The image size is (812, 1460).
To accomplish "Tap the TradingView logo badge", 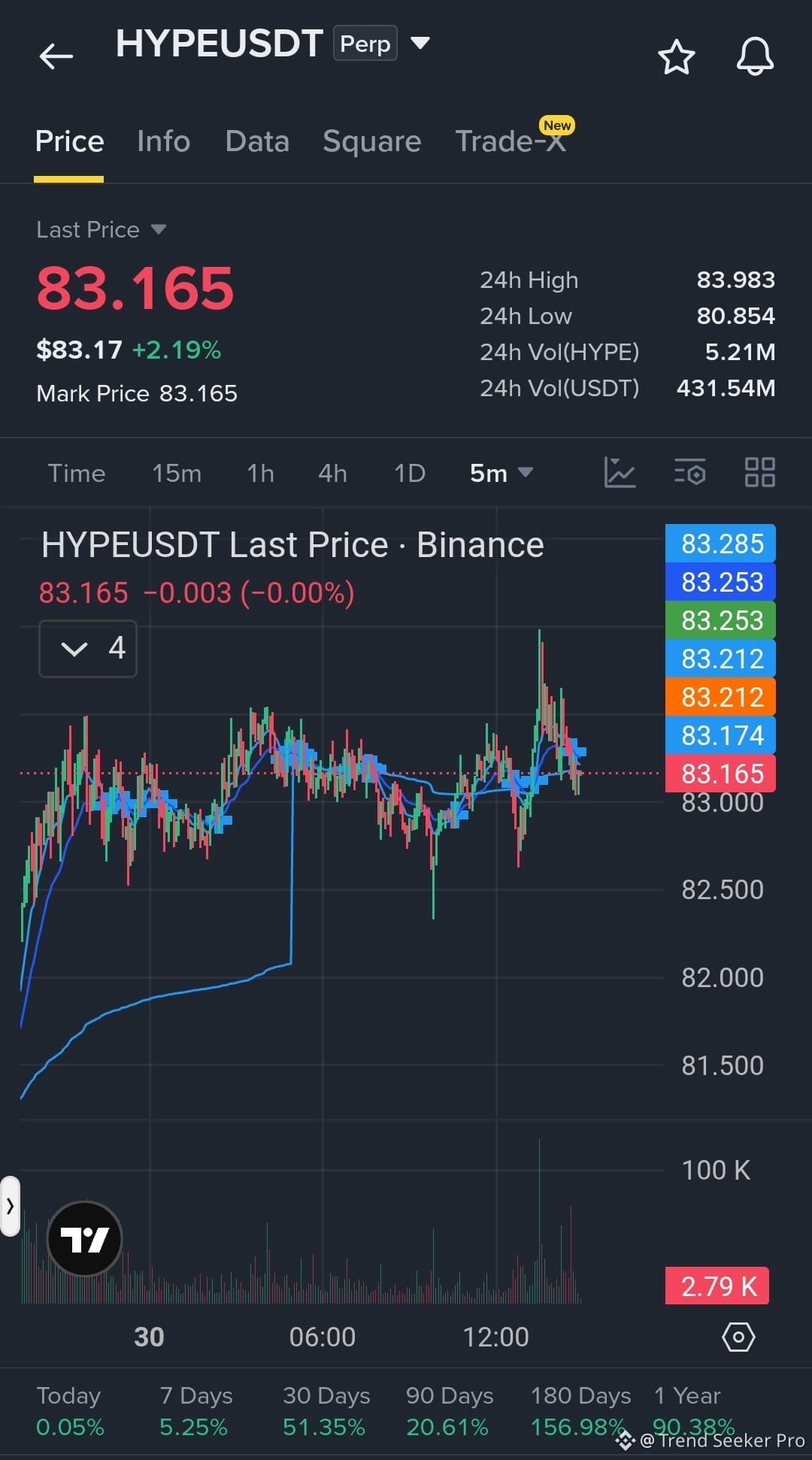I will click(x=85, y=1238).
